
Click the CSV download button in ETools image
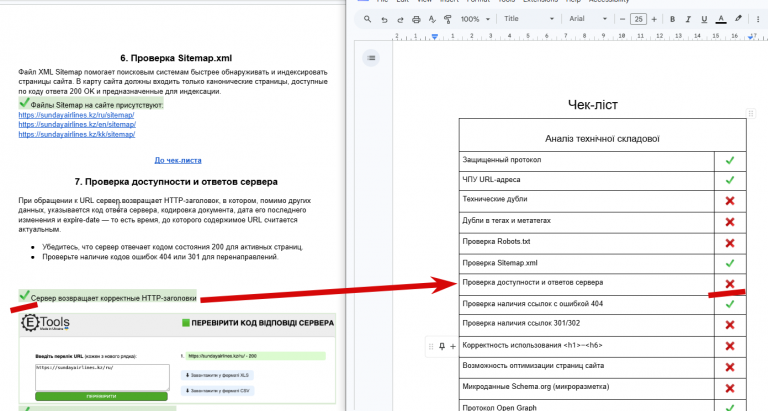(217, 390)
